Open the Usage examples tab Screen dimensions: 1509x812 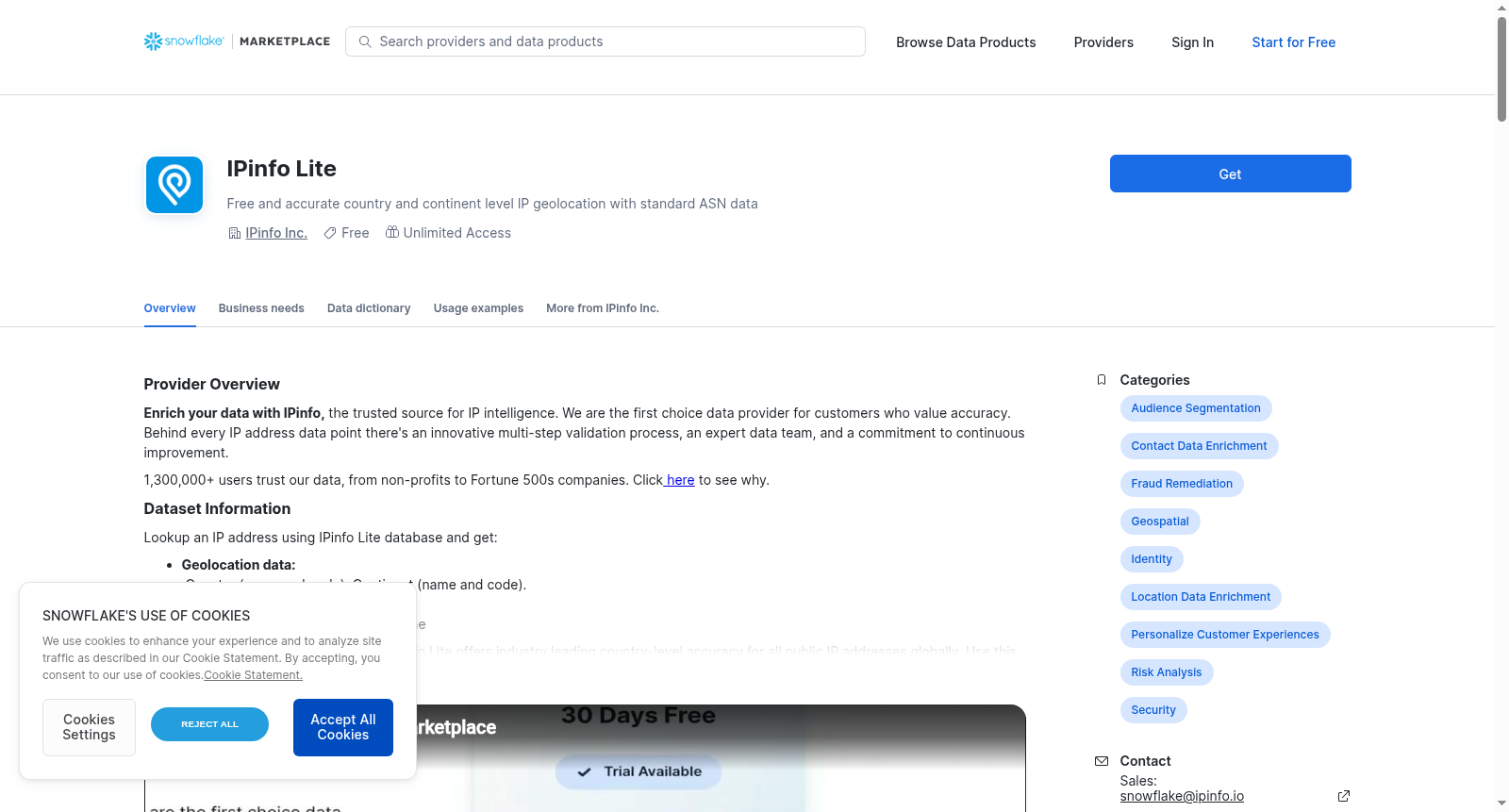coord(478,308)
